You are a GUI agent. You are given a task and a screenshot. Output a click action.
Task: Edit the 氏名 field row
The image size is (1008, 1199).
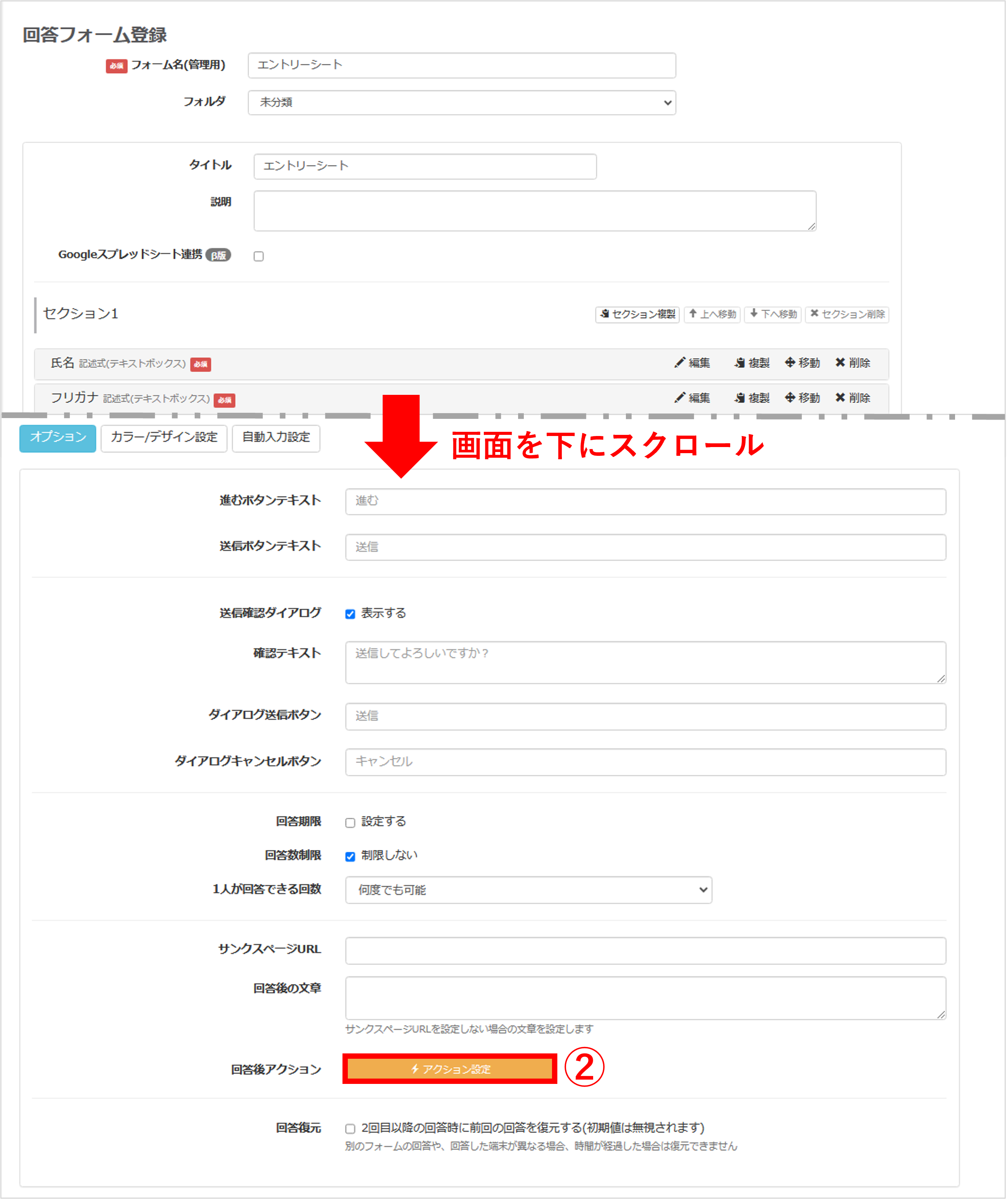tap(693, 363)
